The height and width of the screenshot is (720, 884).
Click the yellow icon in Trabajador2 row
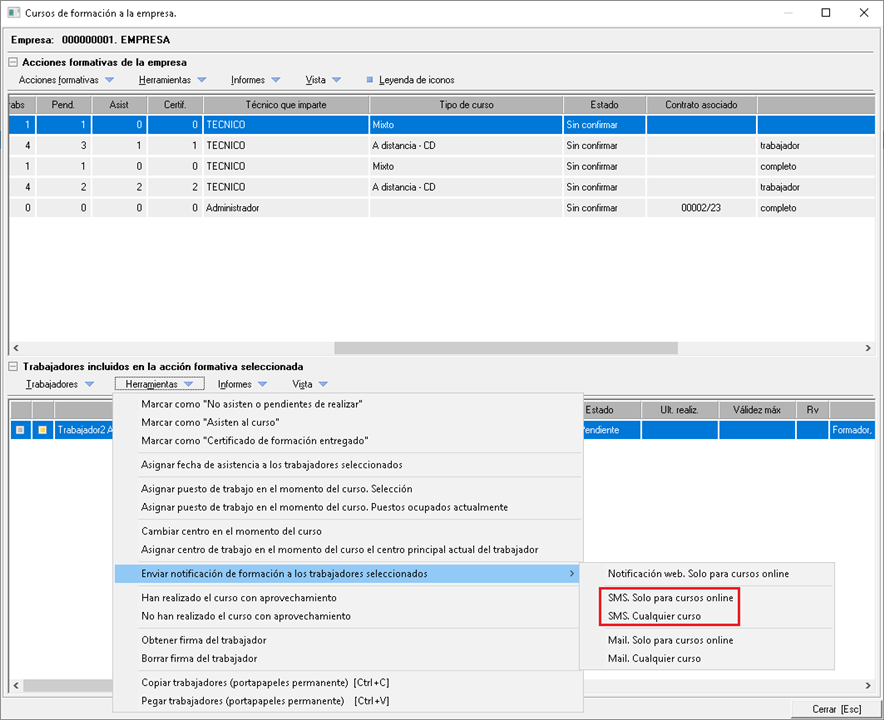[43, 430]
